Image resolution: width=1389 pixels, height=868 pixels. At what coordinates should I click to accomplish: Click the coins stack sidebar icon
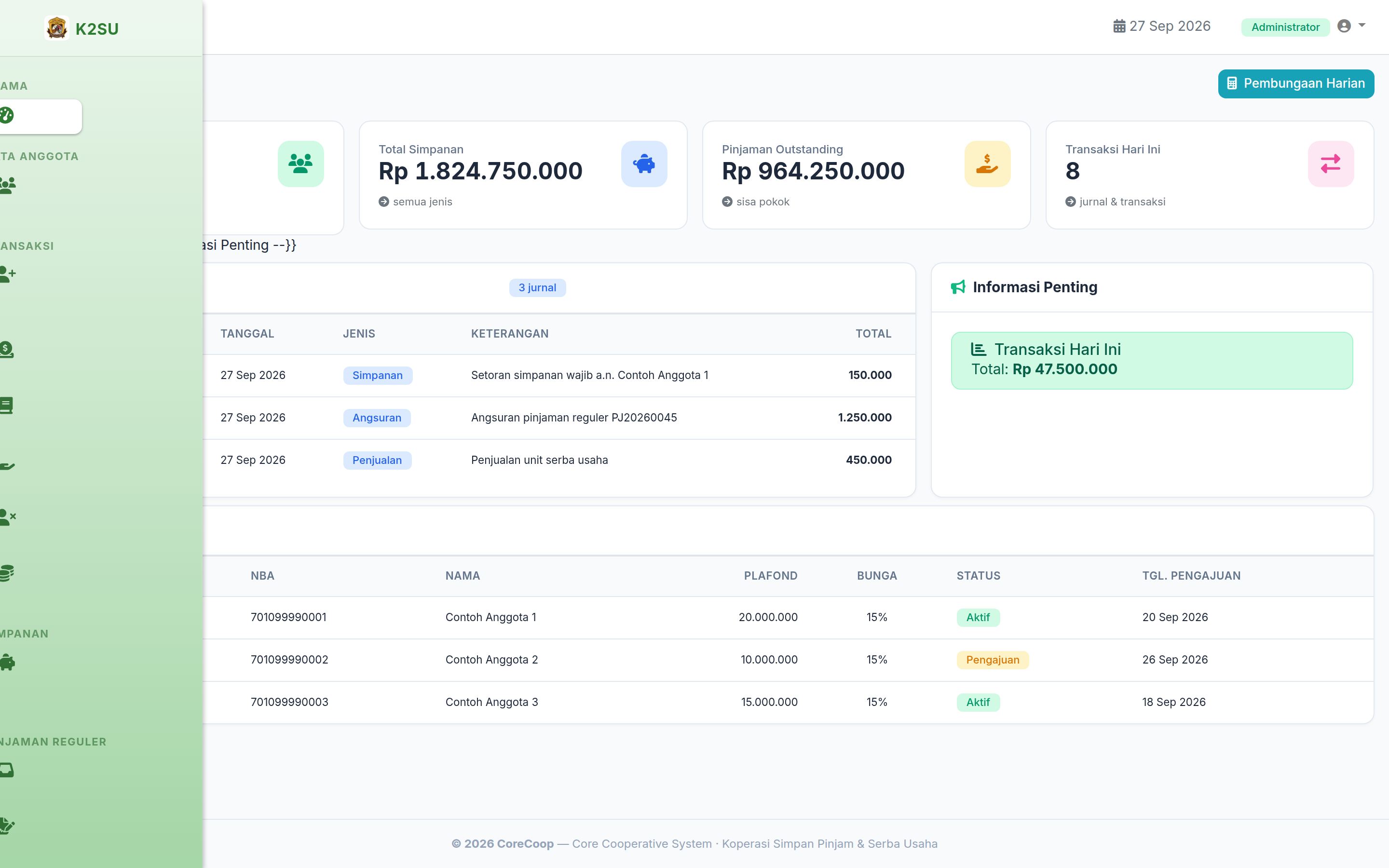7,573
